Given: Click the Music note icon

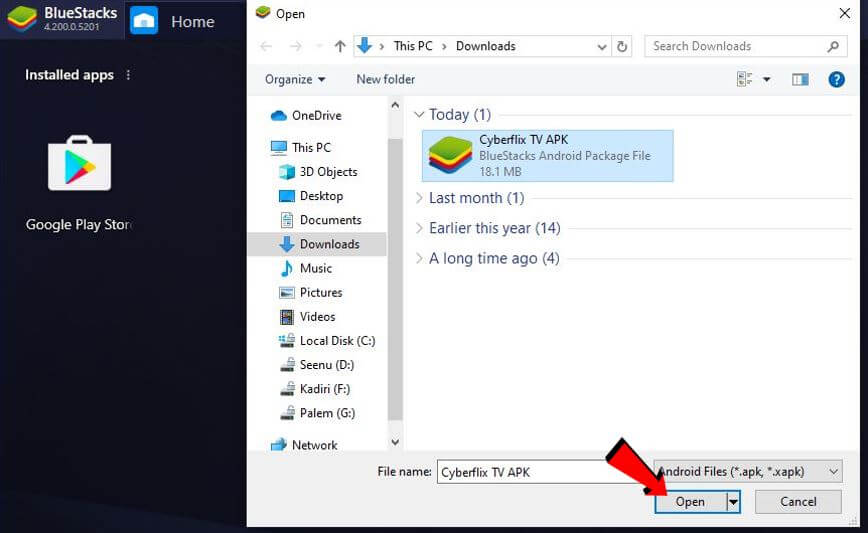Looking at the screenshot, I should [287, 268].
